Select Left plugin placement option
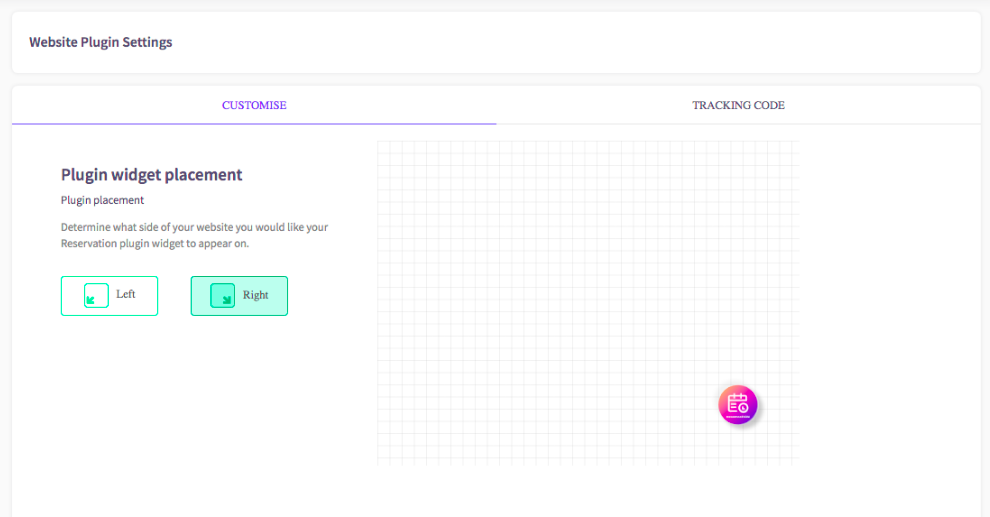Image resolution: width=990 pixels, height=517 pixels. (109, 295)
